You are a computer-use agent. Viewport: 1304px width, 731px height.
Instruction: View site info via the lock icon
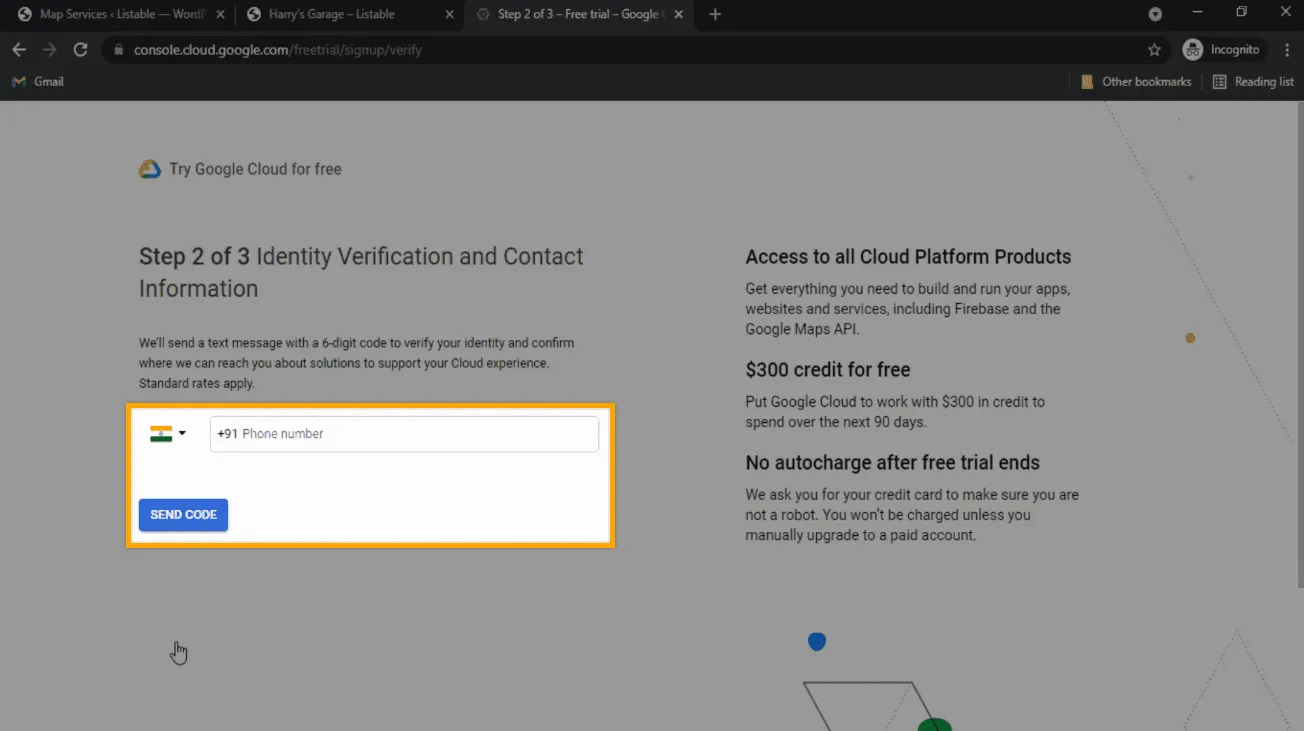coord(118,50)
